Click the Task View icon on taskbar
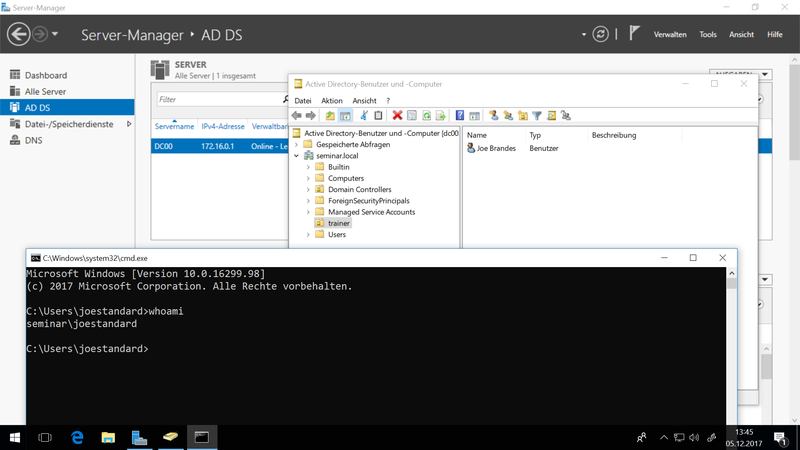 [45, 437]
